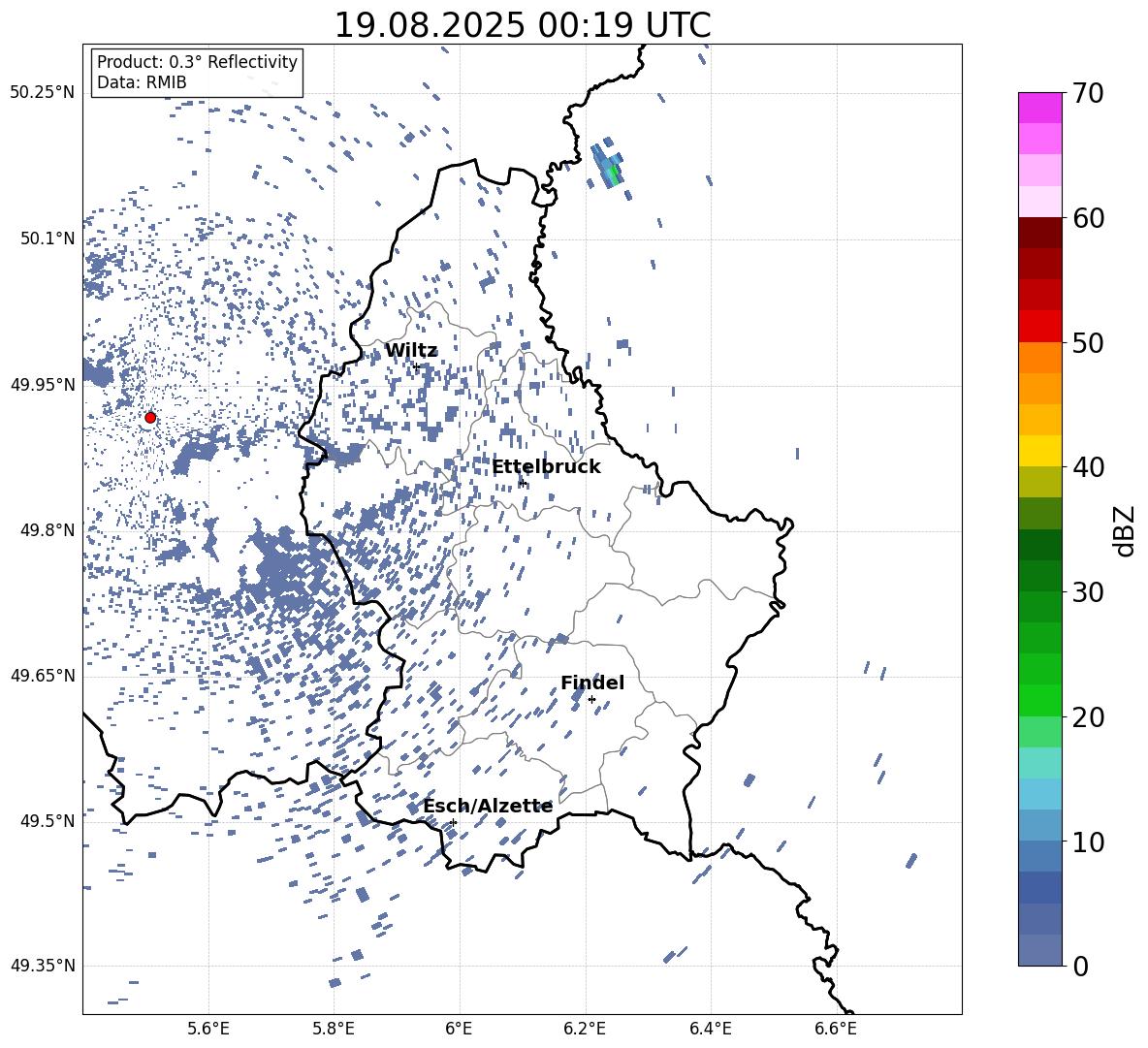Click the Wiltz city label
Image resolution: width=1148 pixels, height=1048 pixels.
[x=411, y=351]
